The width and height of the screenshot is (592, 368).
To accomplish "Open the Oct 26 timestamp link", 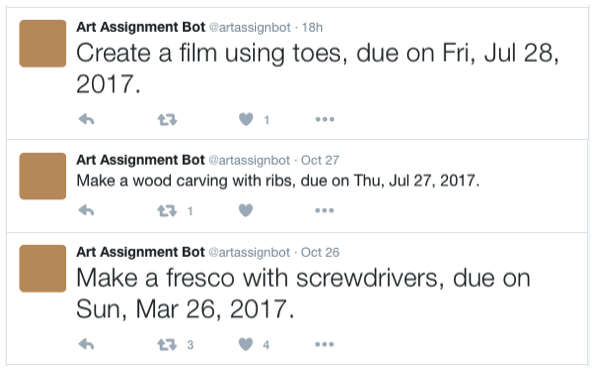I will click(x=320, y=252).
